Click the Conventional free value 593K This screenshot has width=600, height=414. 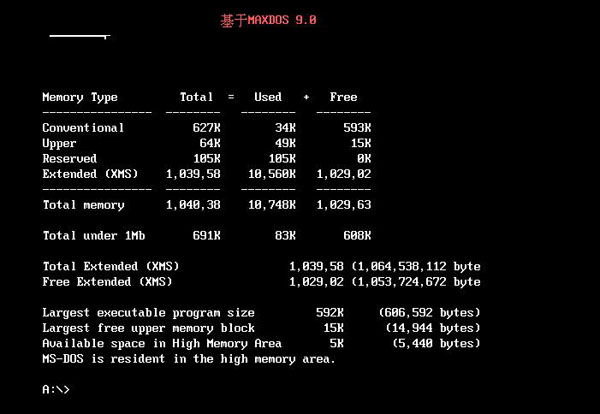[357, 128]
